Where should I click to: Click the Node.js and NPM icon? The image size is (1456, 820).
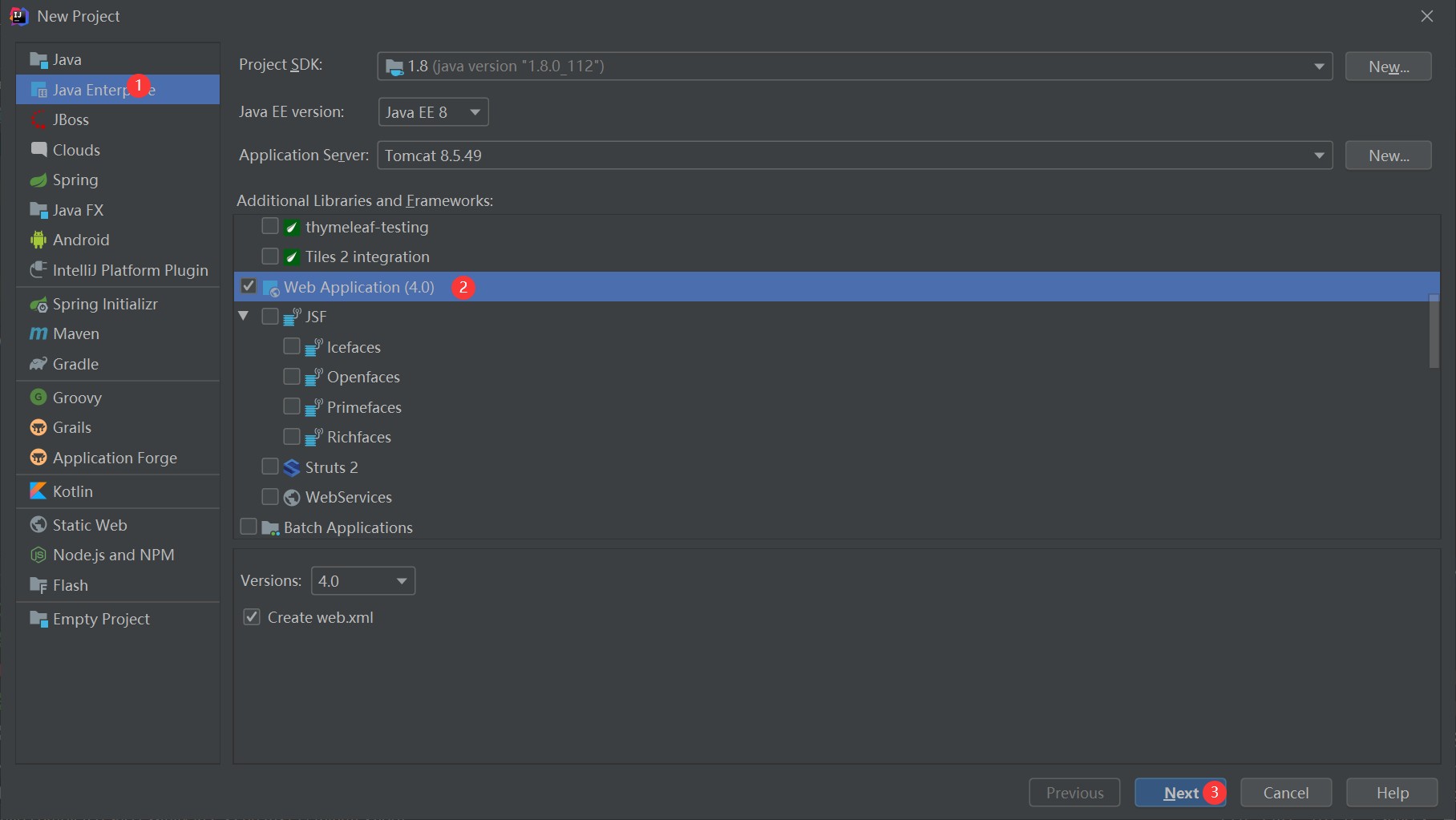(x=38, y=555)
